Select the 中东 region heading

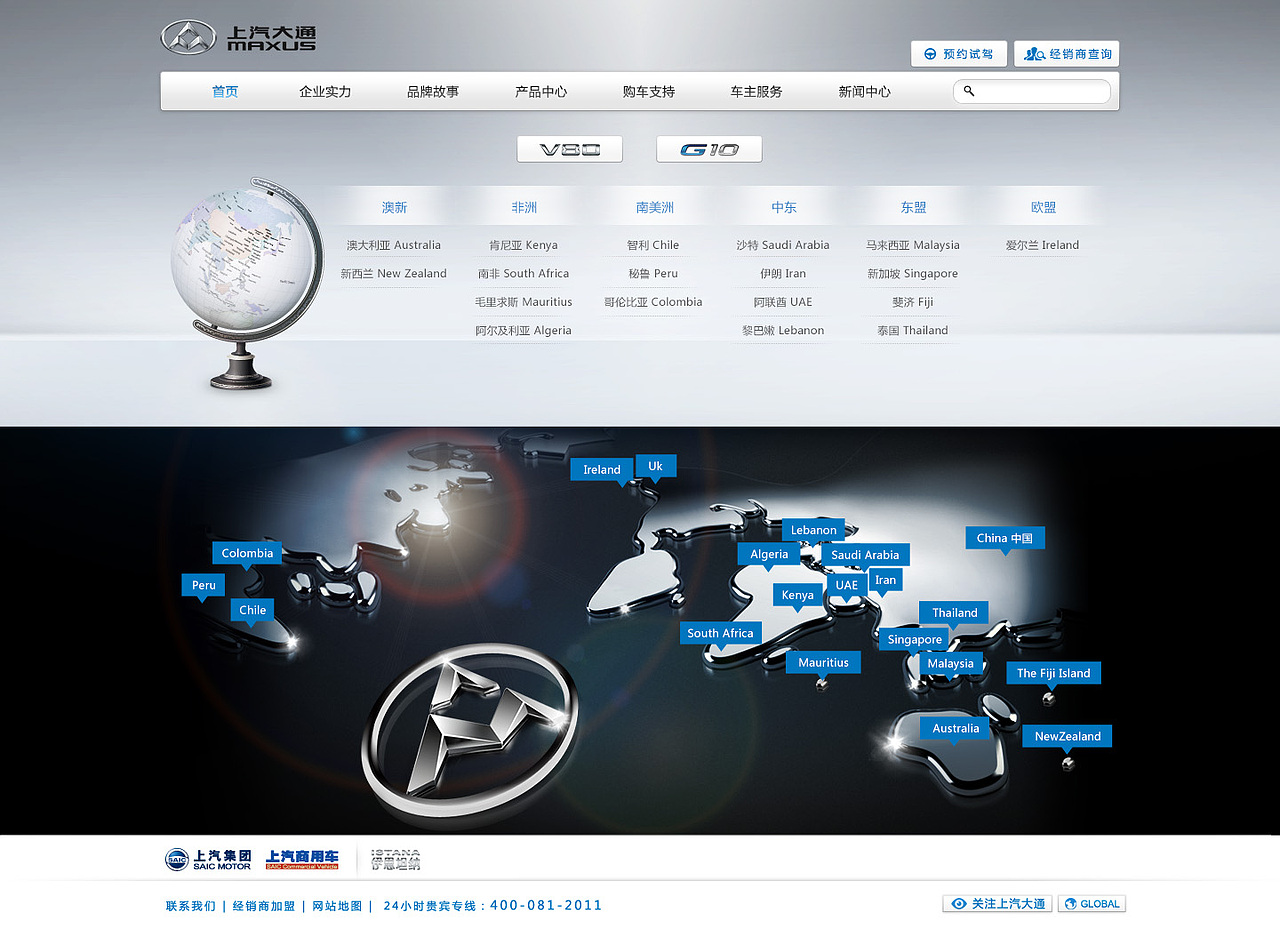[x=784, y=208]
